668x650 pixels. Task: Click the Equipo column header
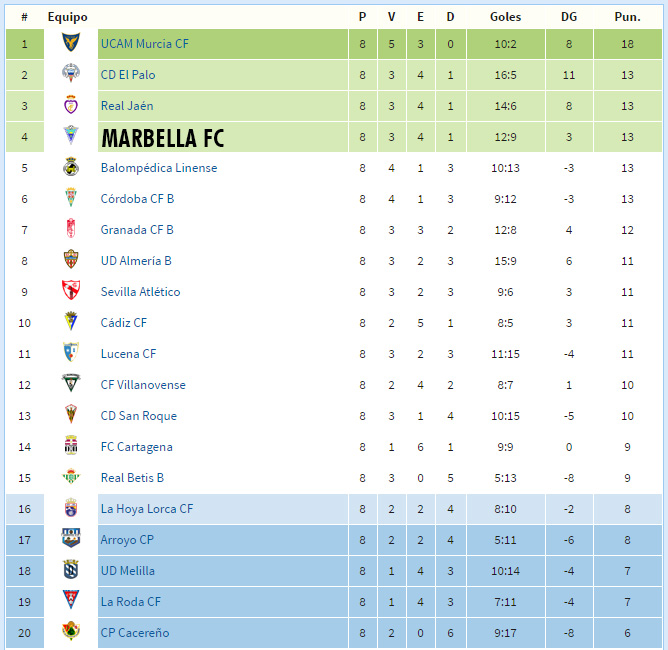[68, 17]
